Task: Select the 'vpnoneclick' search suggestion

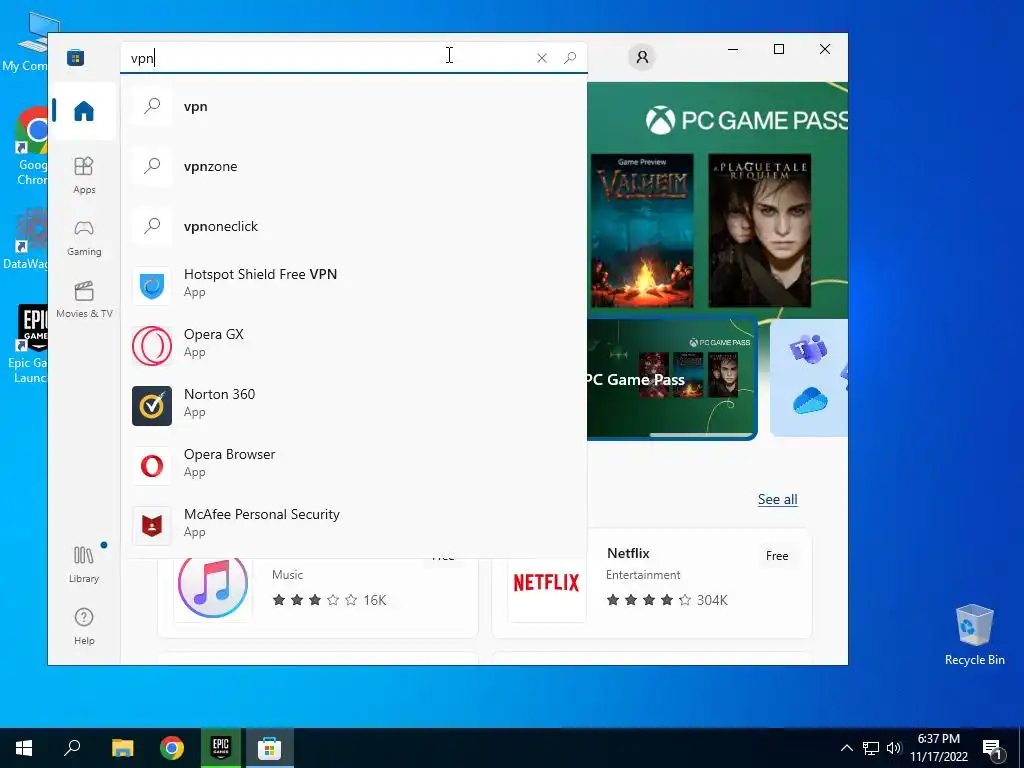Action: [353, 227]
